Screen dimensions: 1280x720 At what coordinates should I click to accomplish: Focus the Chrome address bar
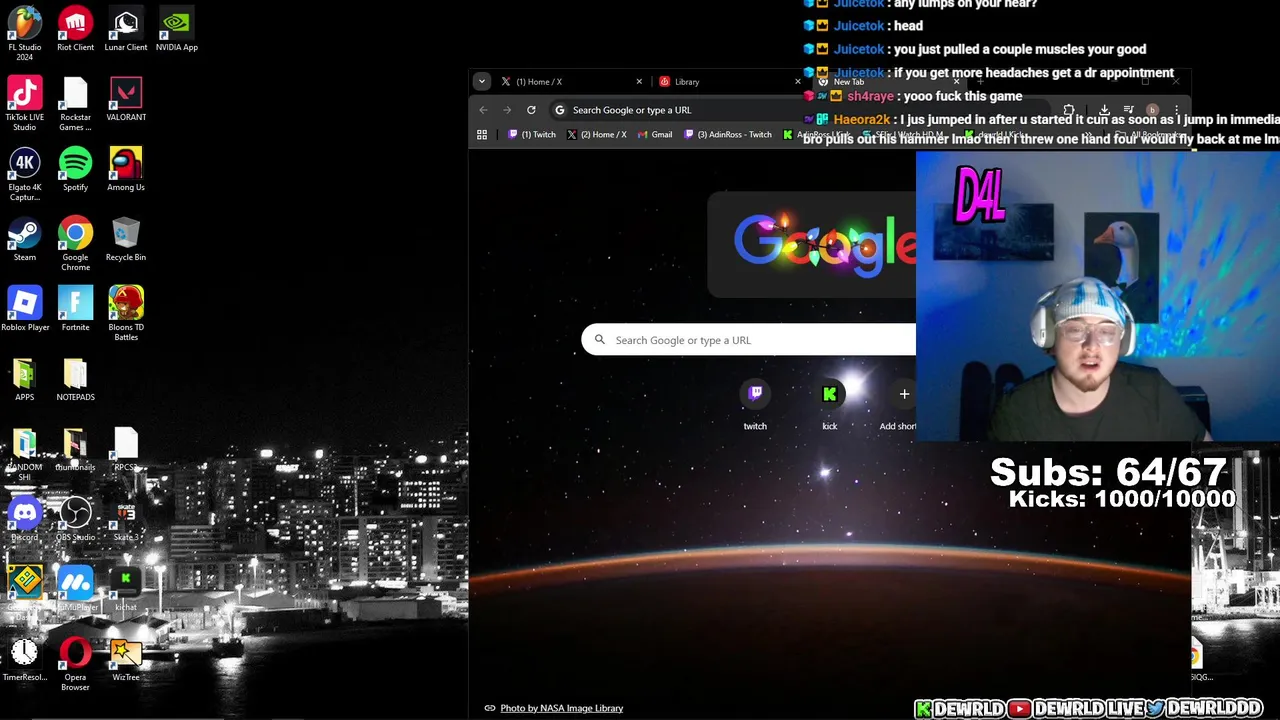click(x=800, y=110)
